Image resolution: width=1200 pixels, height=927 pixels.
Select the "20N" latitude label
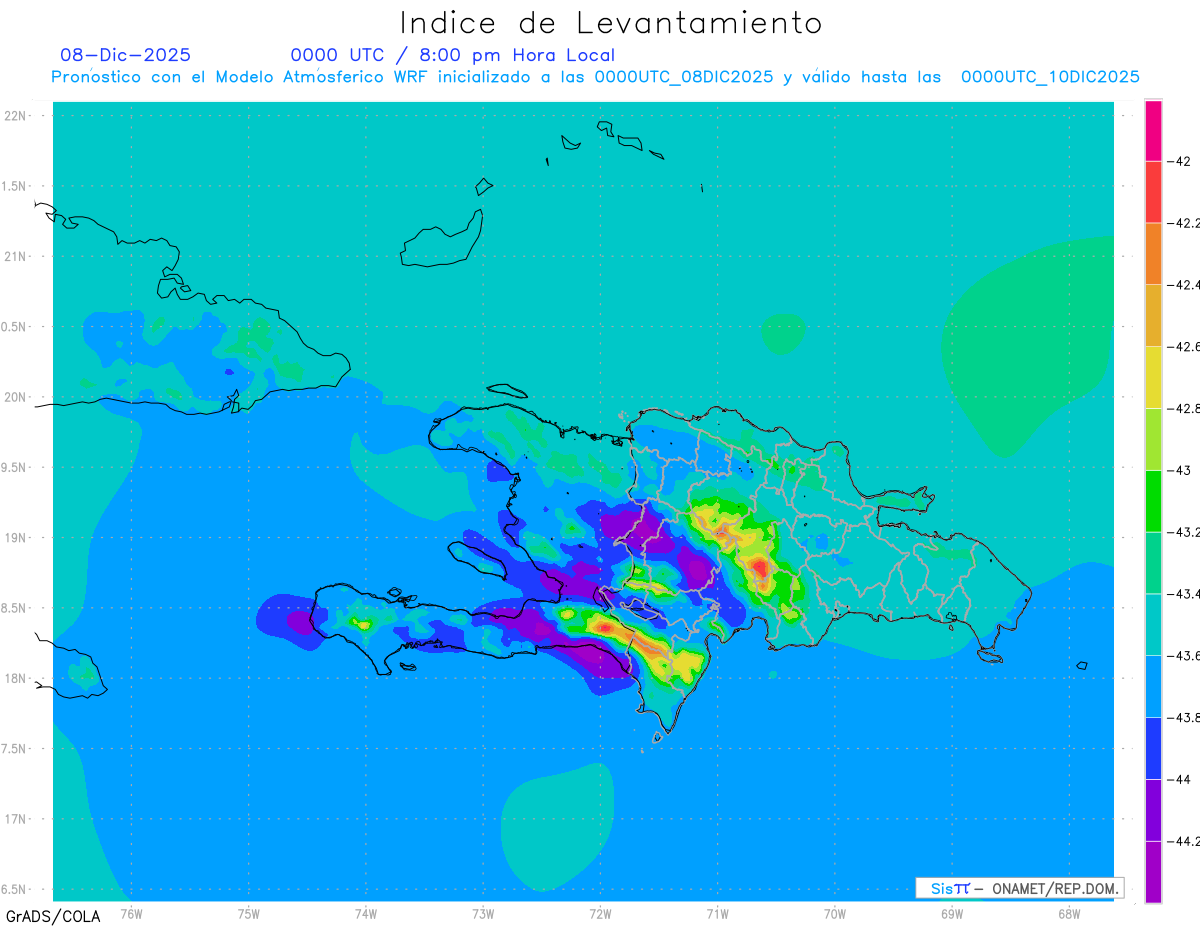point(17,397)
